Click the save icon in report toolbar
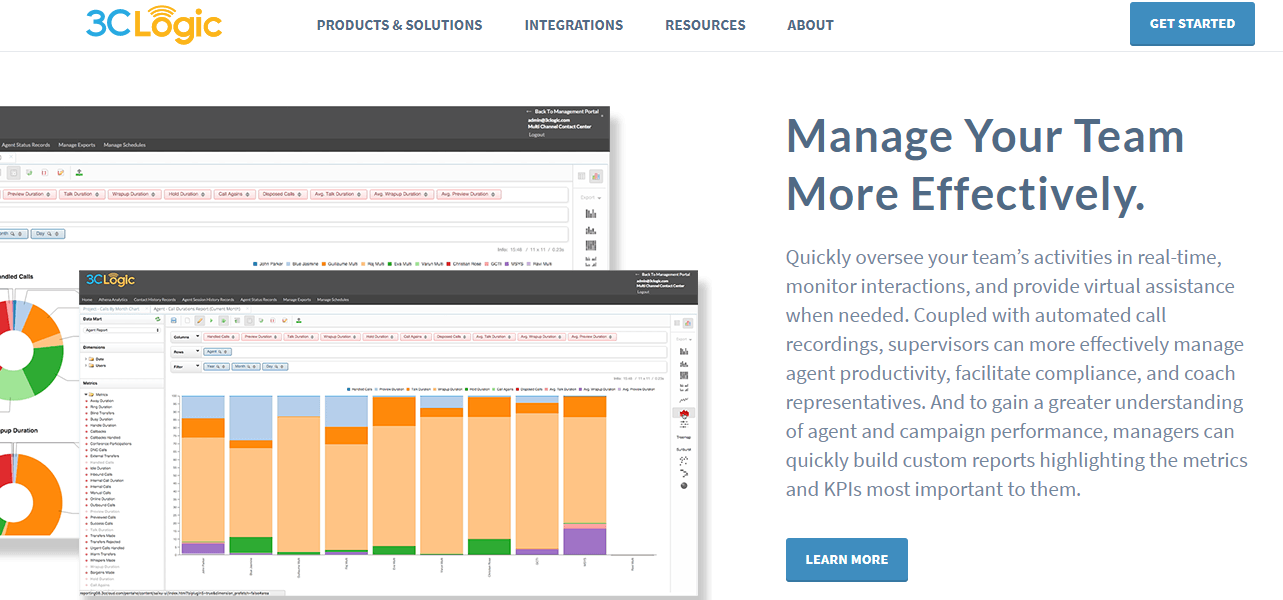Viewport: 1283px width, 600px height. pyautogui.click(x=174, y=321)
